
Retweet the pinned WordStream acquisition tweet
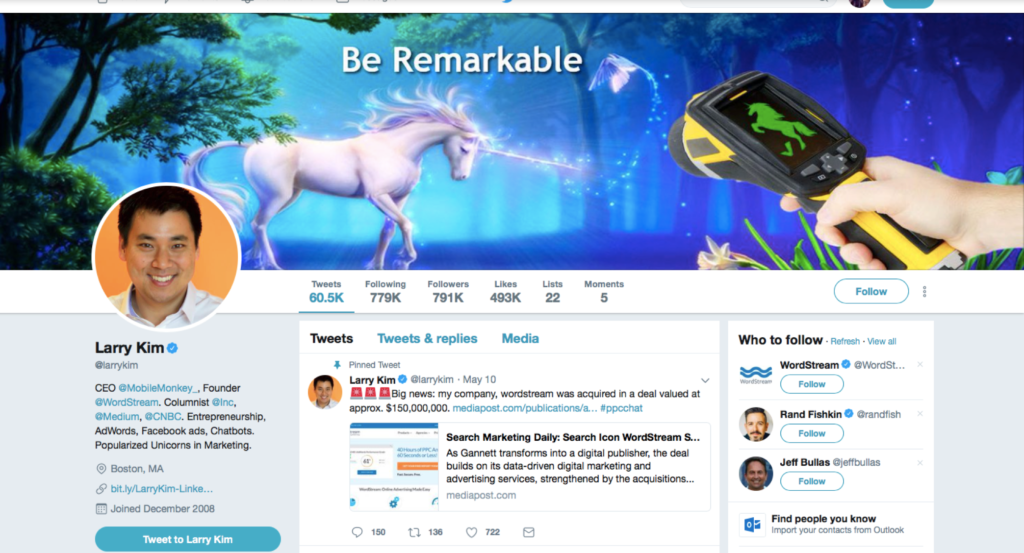(x=414, y=532)
